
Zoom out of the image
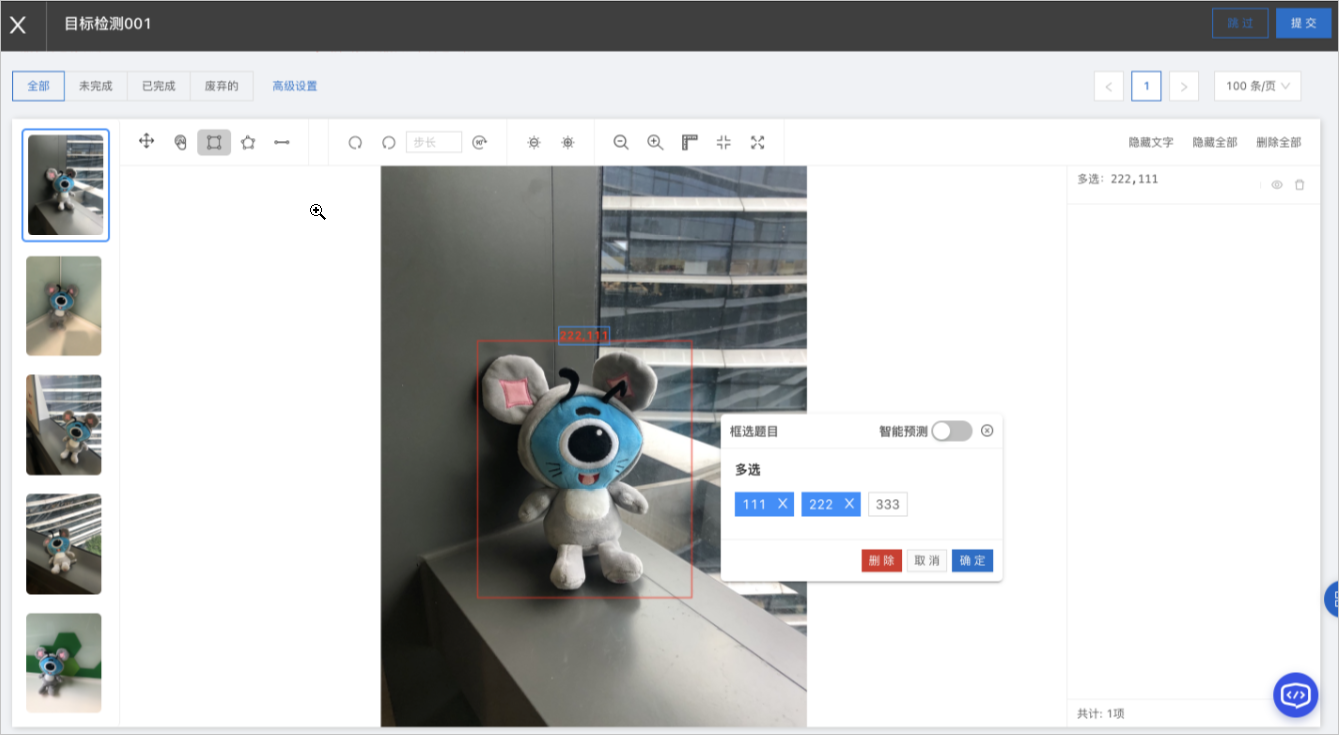[621, 142]
